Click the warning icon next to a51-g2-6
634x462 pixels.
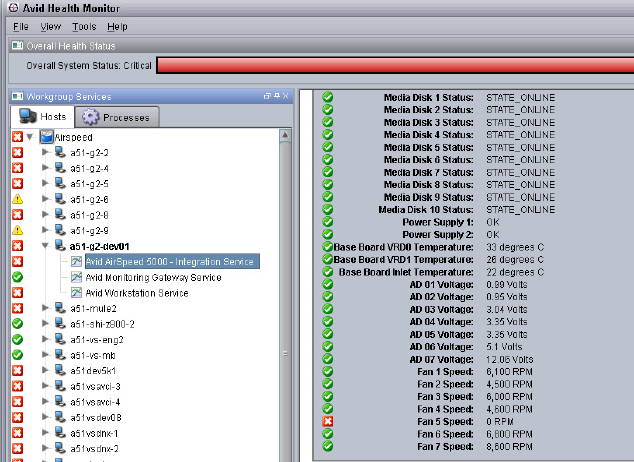click(x=17, y=199)
